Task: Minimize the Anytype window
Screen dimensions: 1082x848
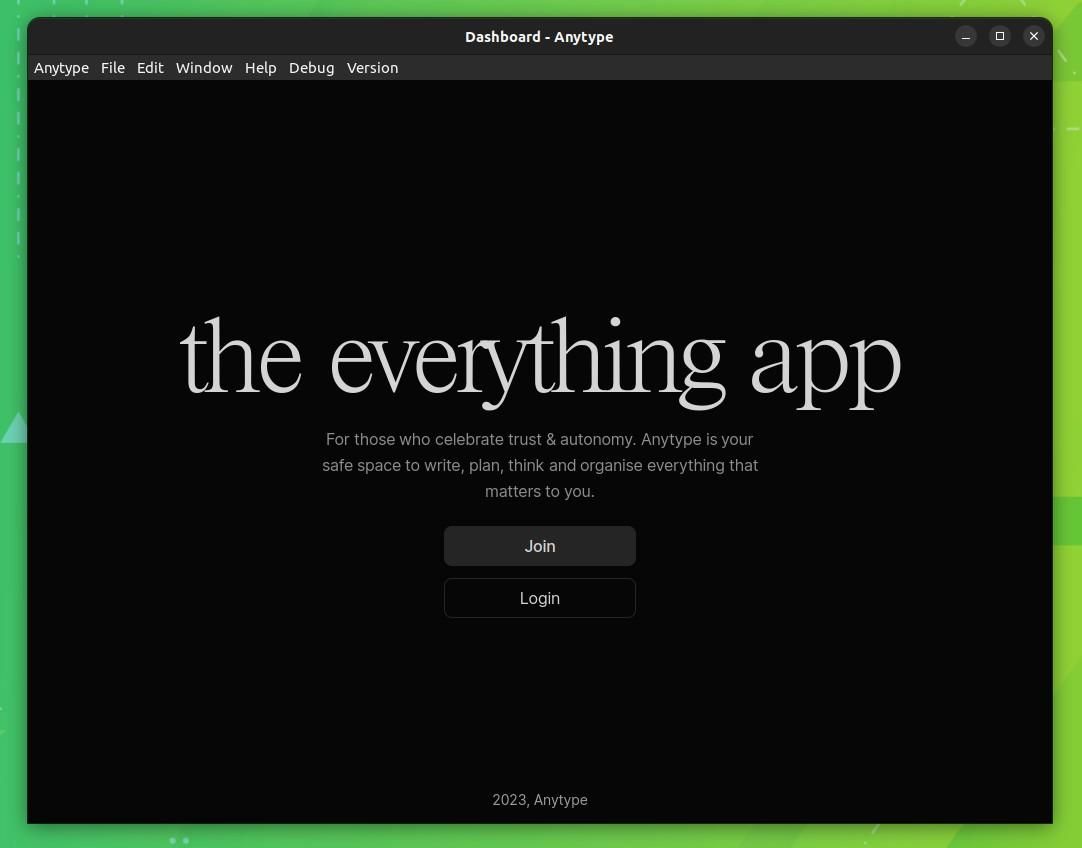Action: point(966,36)
